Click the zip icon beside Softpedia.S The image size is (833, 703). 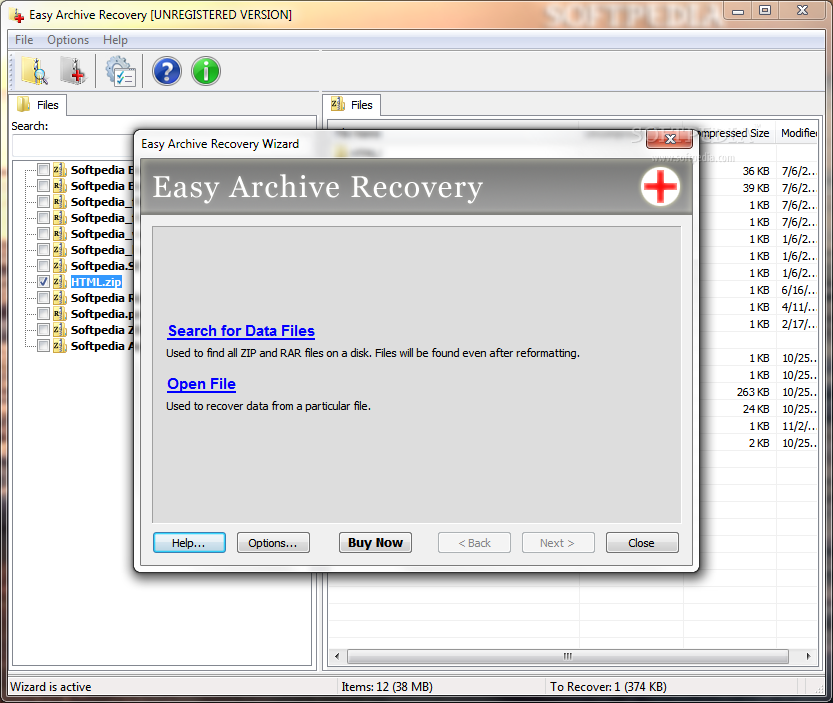(x=60, y=266)
